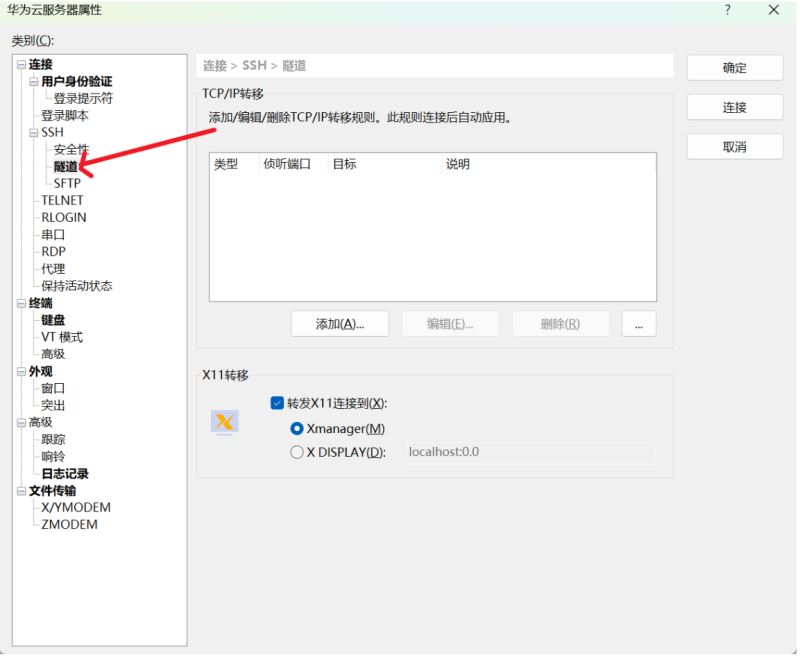Image resolution: width=800 pixels, height=659 pixels.
Task: Click the 说明 column header
Action: tap(458, 164)
